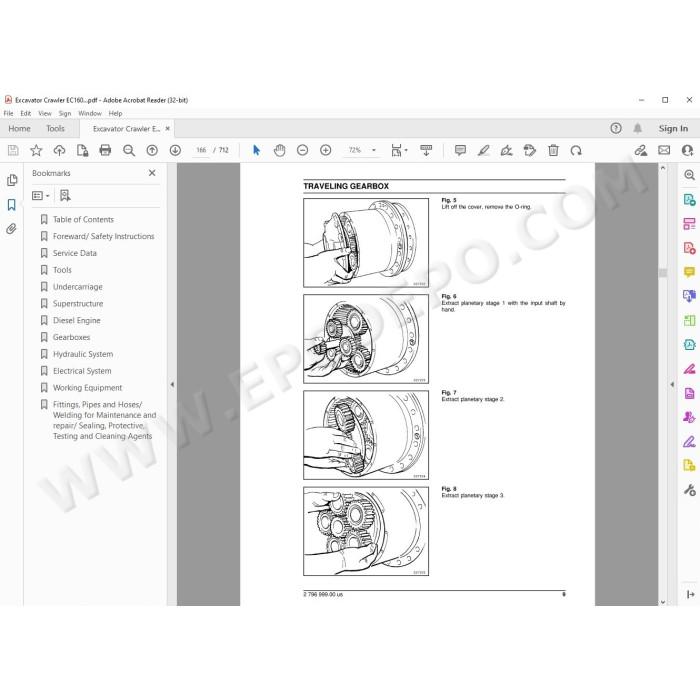Viewport: 700px width, 700px height.
Task: Go to previous page arrow
Action: (x=152, y=150)
